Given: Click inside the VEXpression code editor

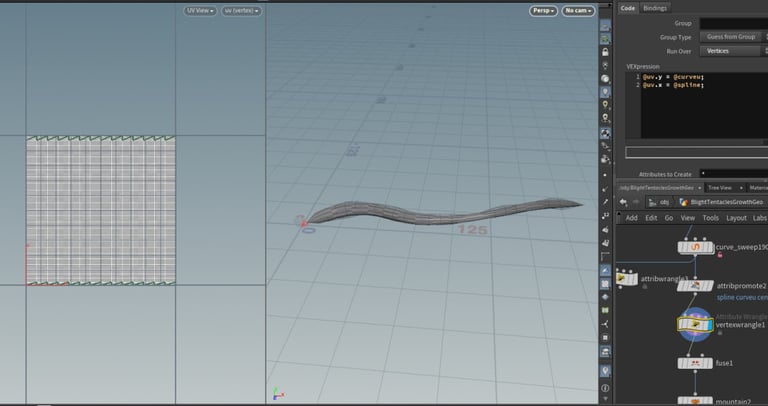Looking at the screenshot, I should point(704,105).
